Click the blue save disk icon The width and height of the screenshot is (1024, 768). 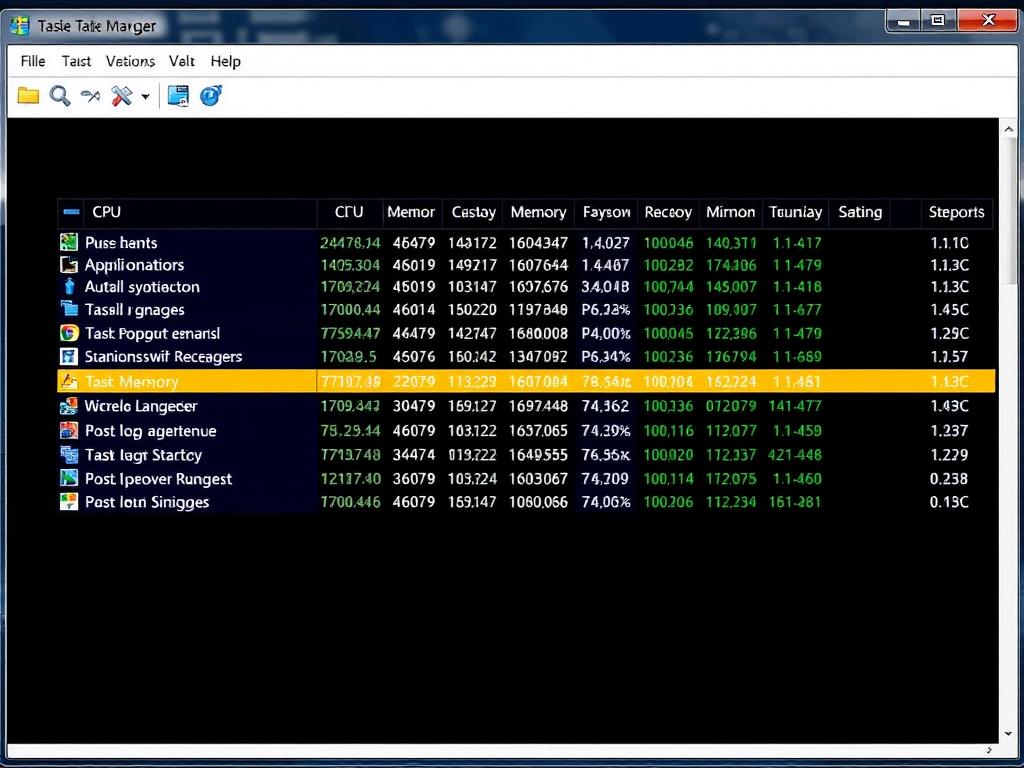pyautogui.click(x=178, y=96)
